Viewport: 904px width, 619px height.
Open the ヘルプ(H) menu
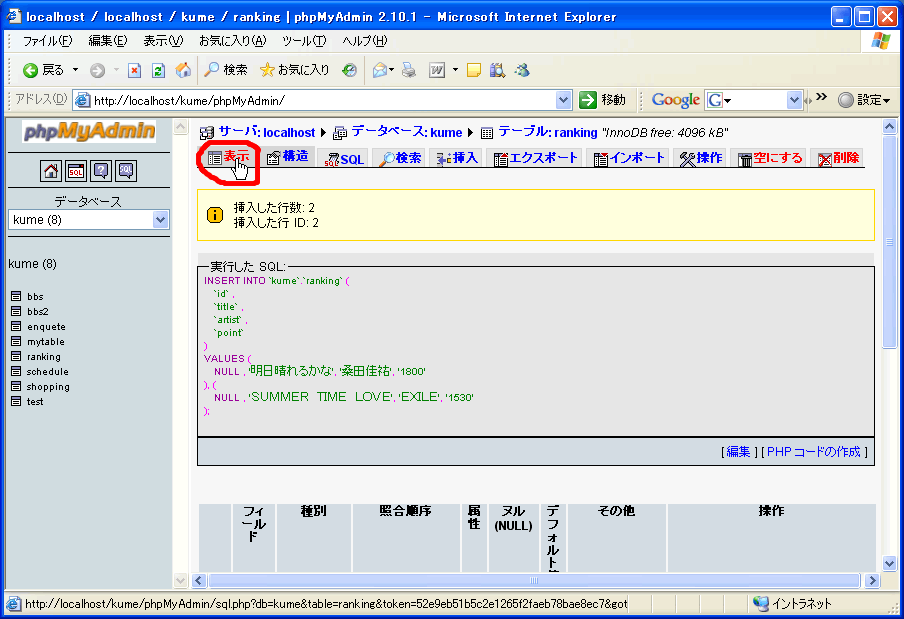(365, 41)
